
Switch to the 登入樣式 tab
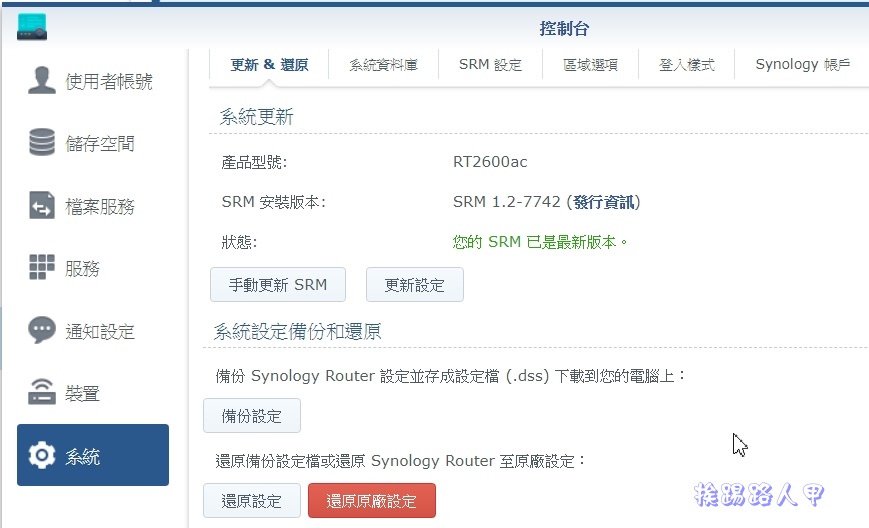tap(687, 65)
